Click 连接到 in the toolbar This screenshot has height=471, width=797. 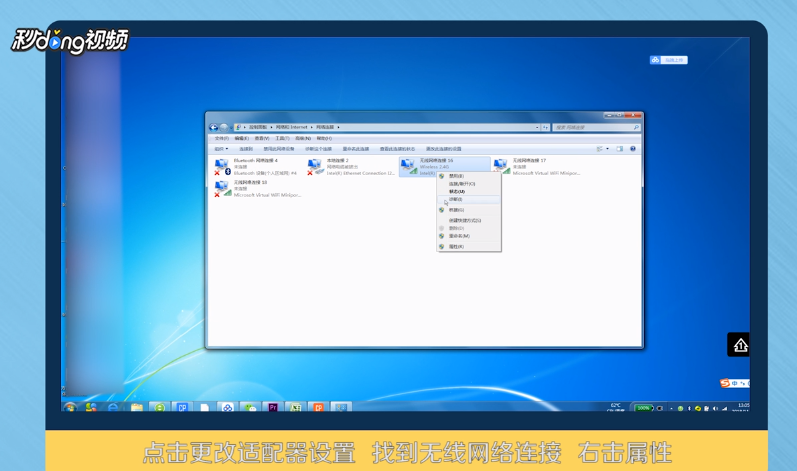246,149
